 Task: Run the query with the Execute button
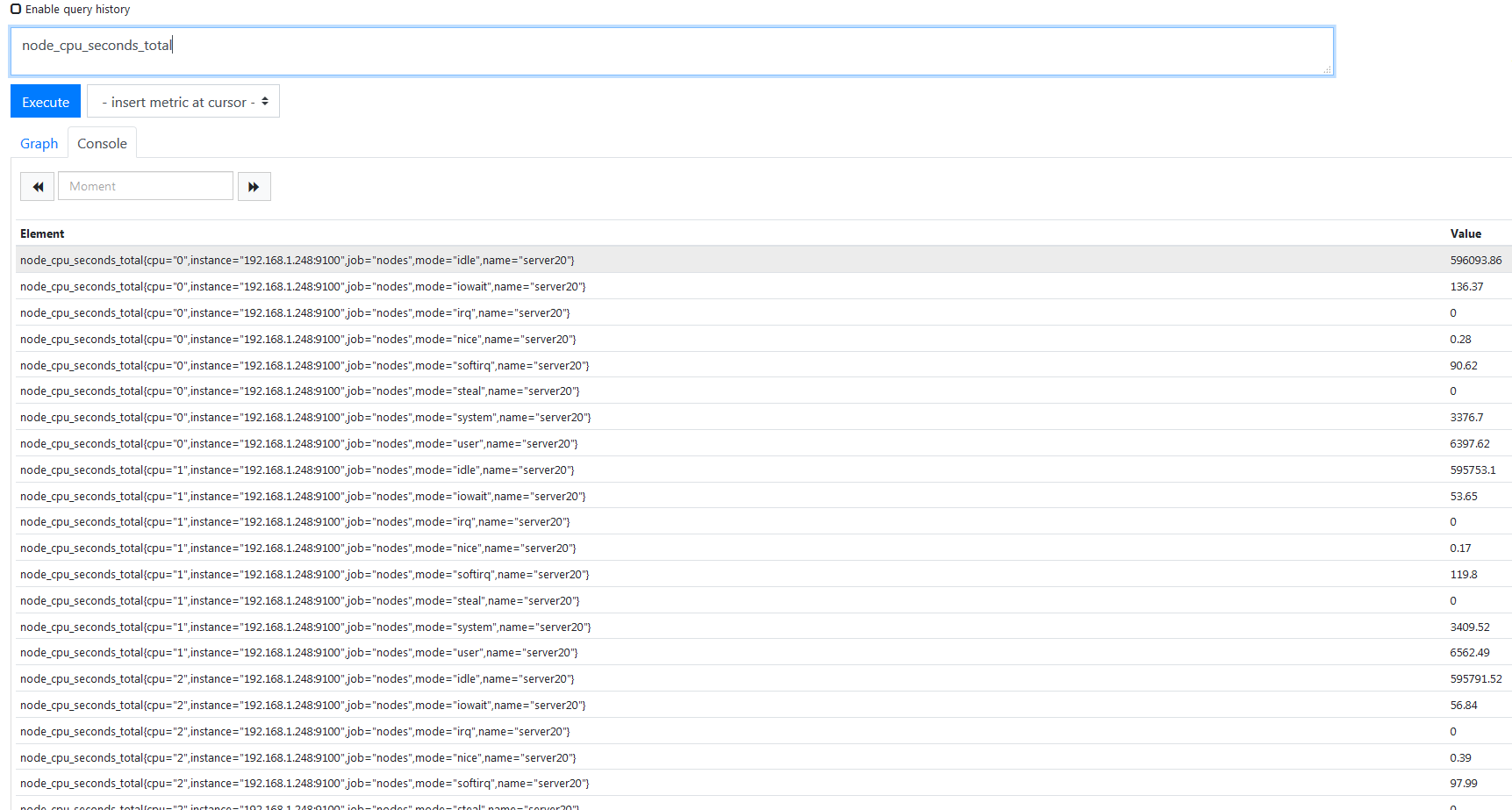[46, 102]
